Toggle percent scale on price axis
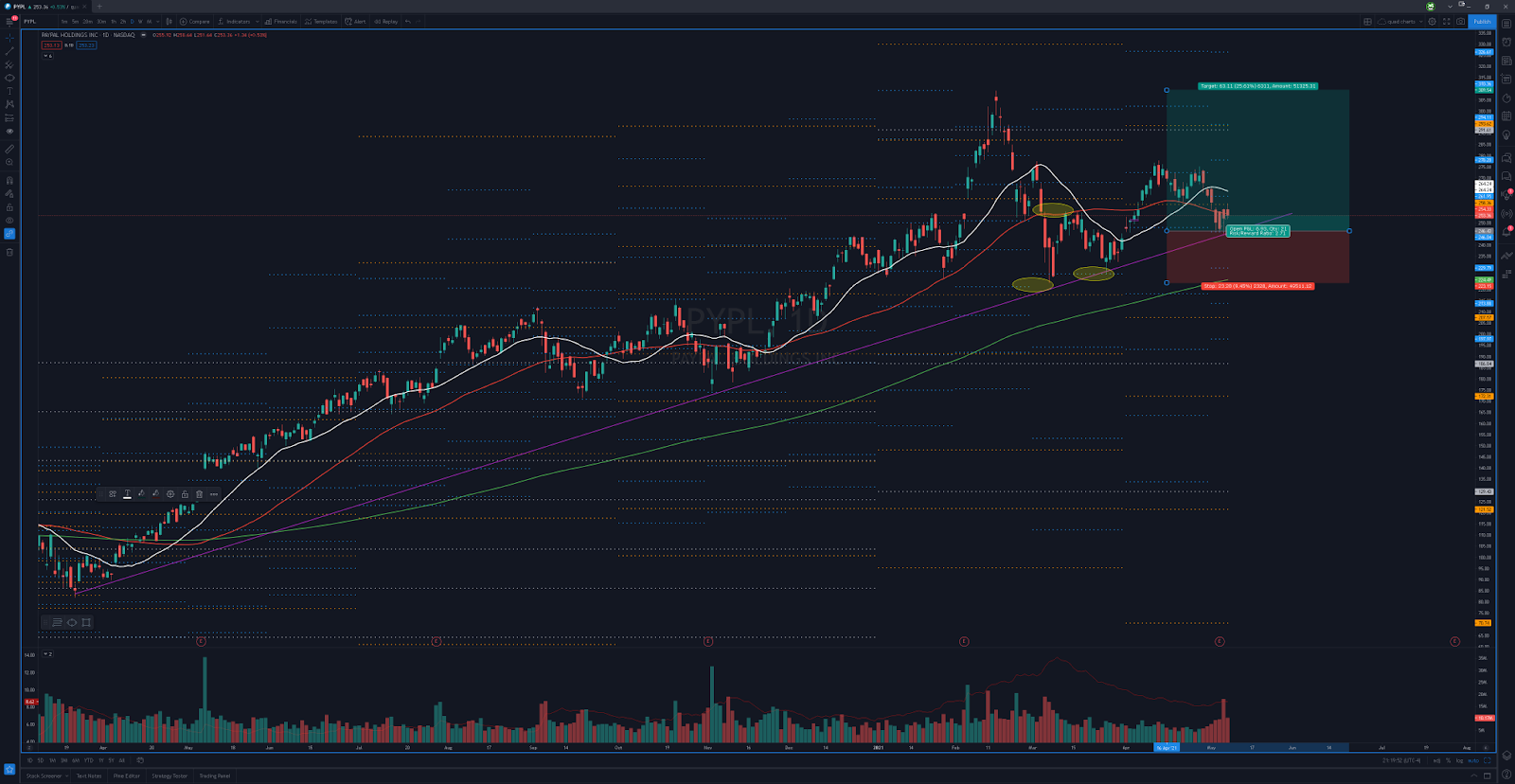This screenshot has width=1515, height=784. pyautogui.click(x=1448, y=760)
